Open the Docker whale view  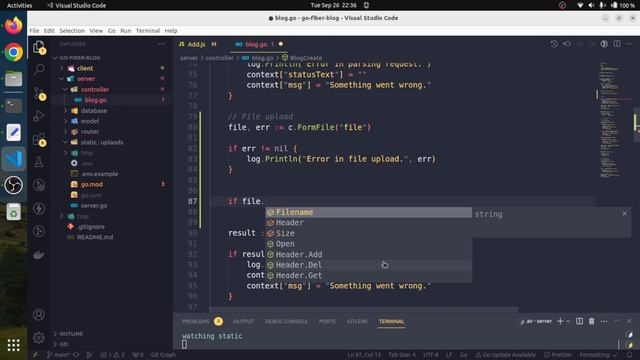click(39, 255)
